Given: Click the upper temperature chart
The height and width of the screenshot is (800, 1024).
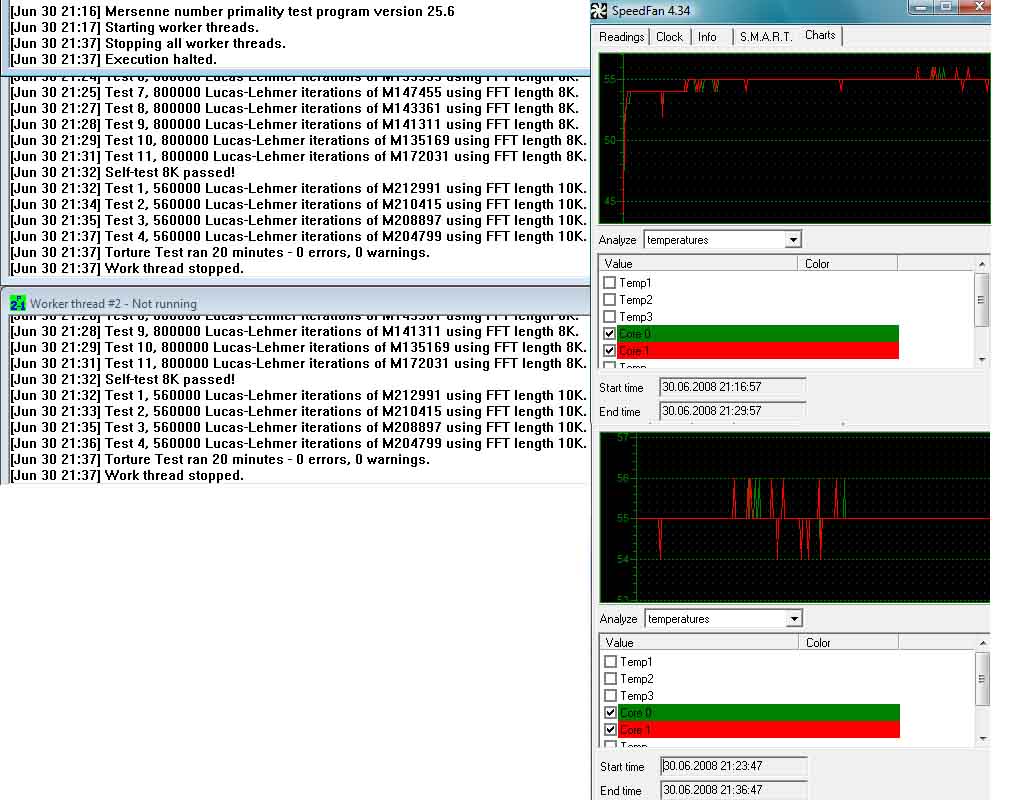Looking at the screenshot, I should coord(795,138).
